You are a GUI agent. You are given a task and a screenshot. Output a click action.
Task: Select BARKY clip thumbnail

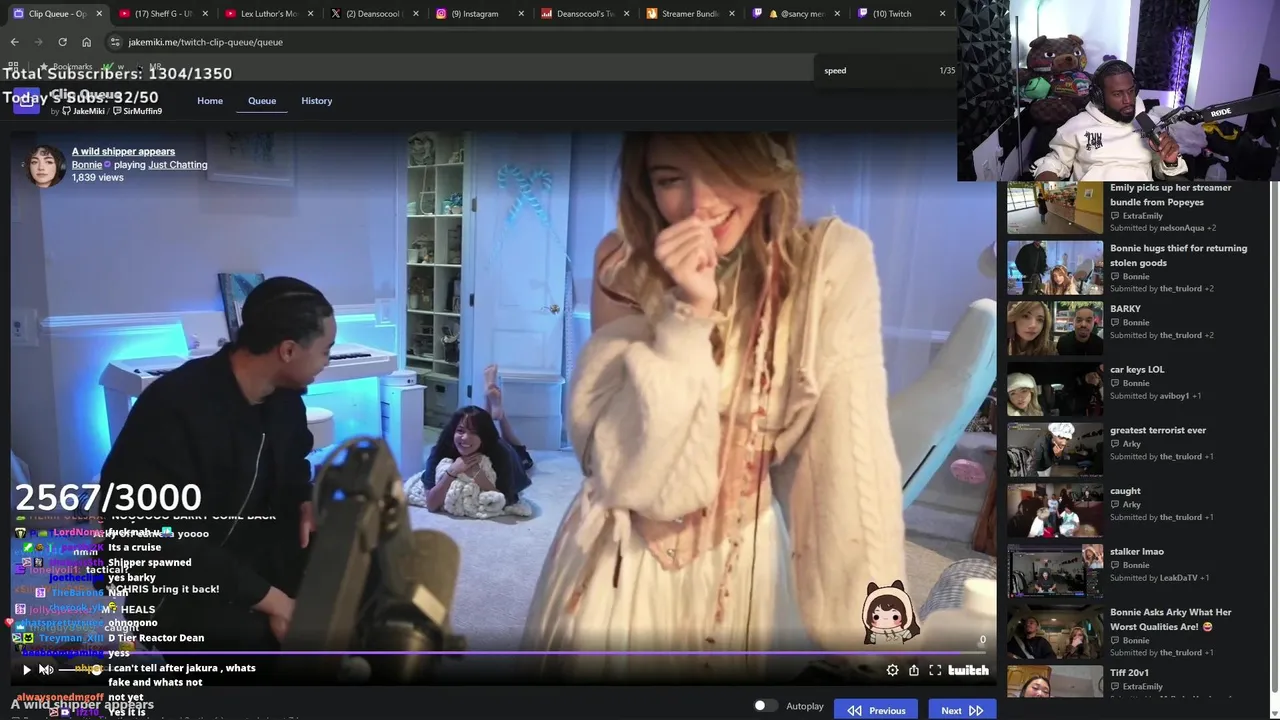(1055, 329)
